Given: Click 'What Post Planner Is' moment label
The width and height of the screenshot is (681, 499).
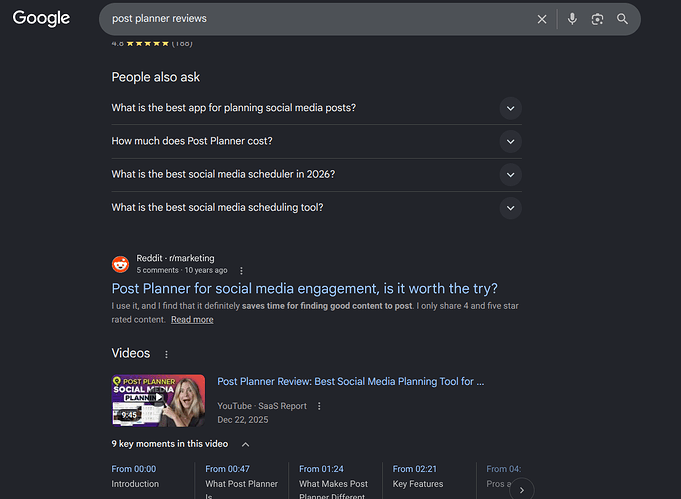Looking at the screenshot, I should pyautogui.click(x=241, y=489).
